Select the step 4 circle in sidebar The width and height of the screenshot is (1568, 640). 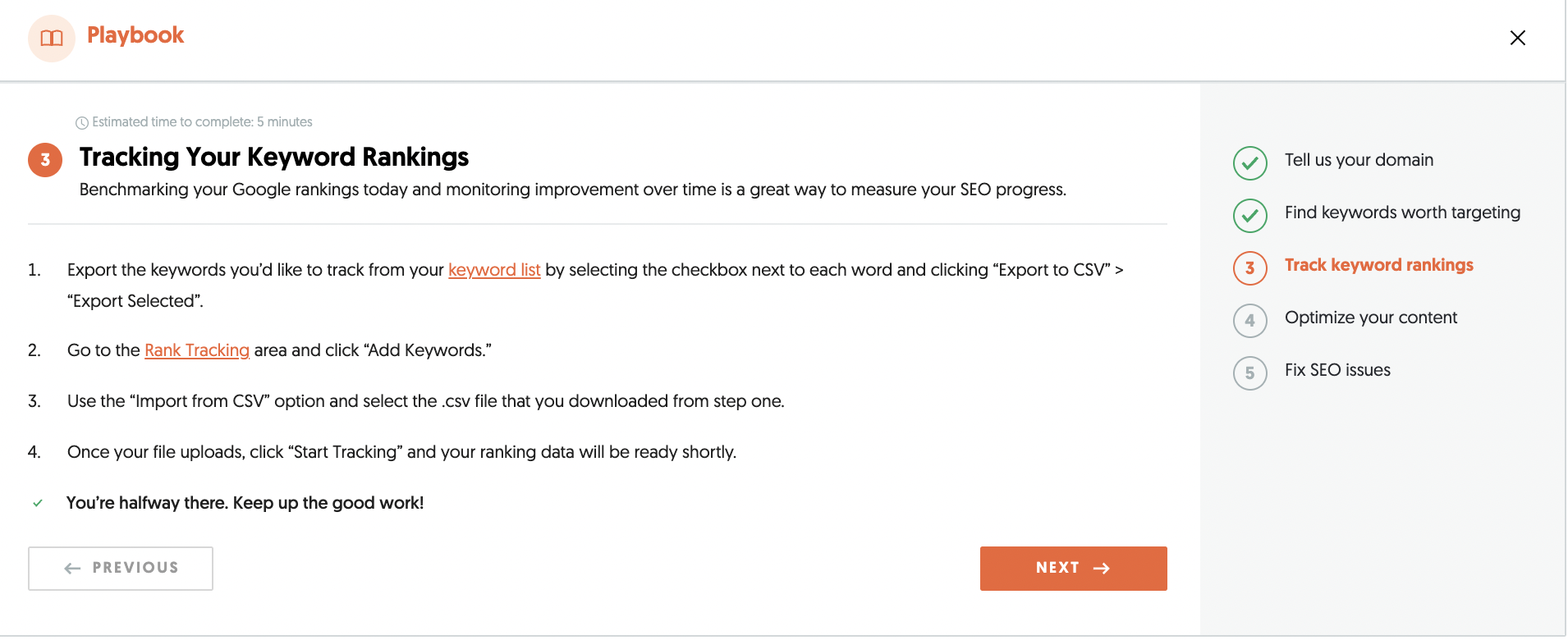tap(1249, 321)
